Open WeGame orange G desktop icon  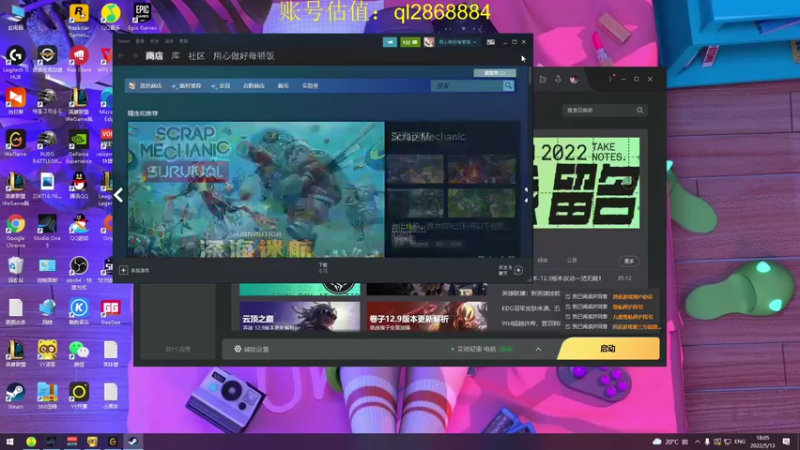15,144
